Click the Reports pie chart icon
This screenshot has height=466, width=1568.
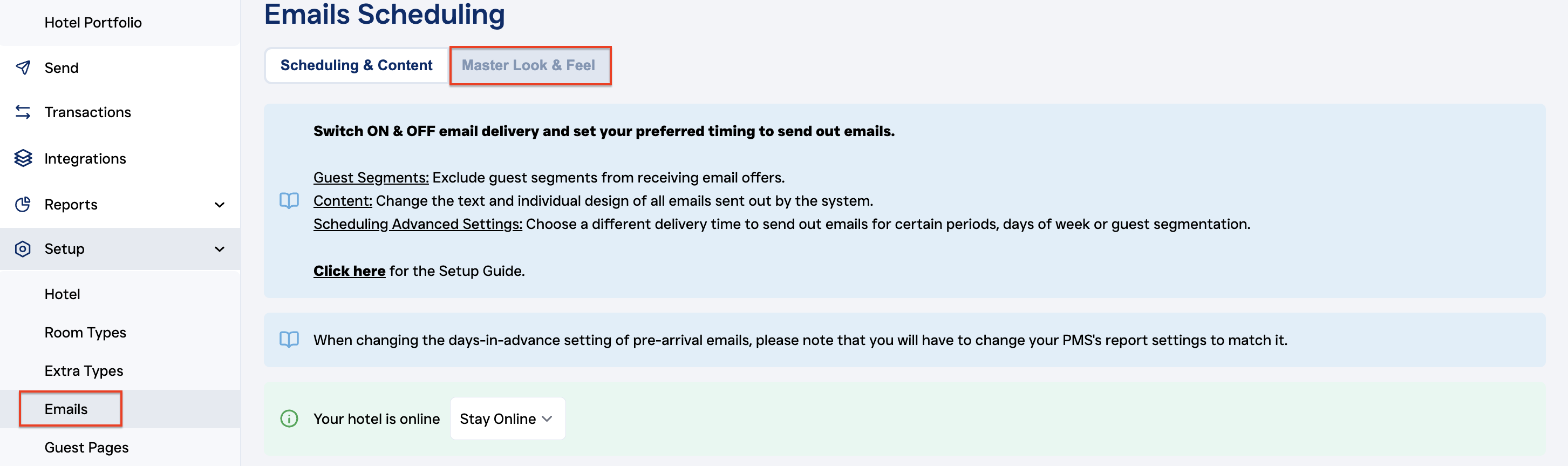click(x=23, y=204)
